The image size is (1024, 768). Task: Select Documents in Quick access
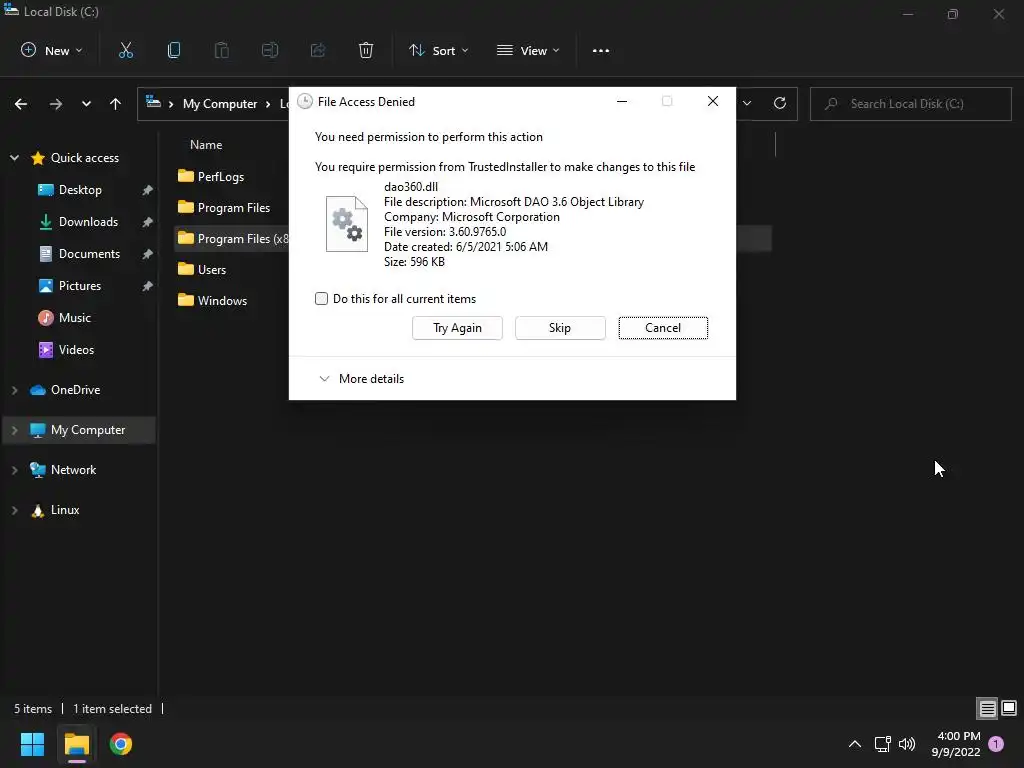coord(89,254)
